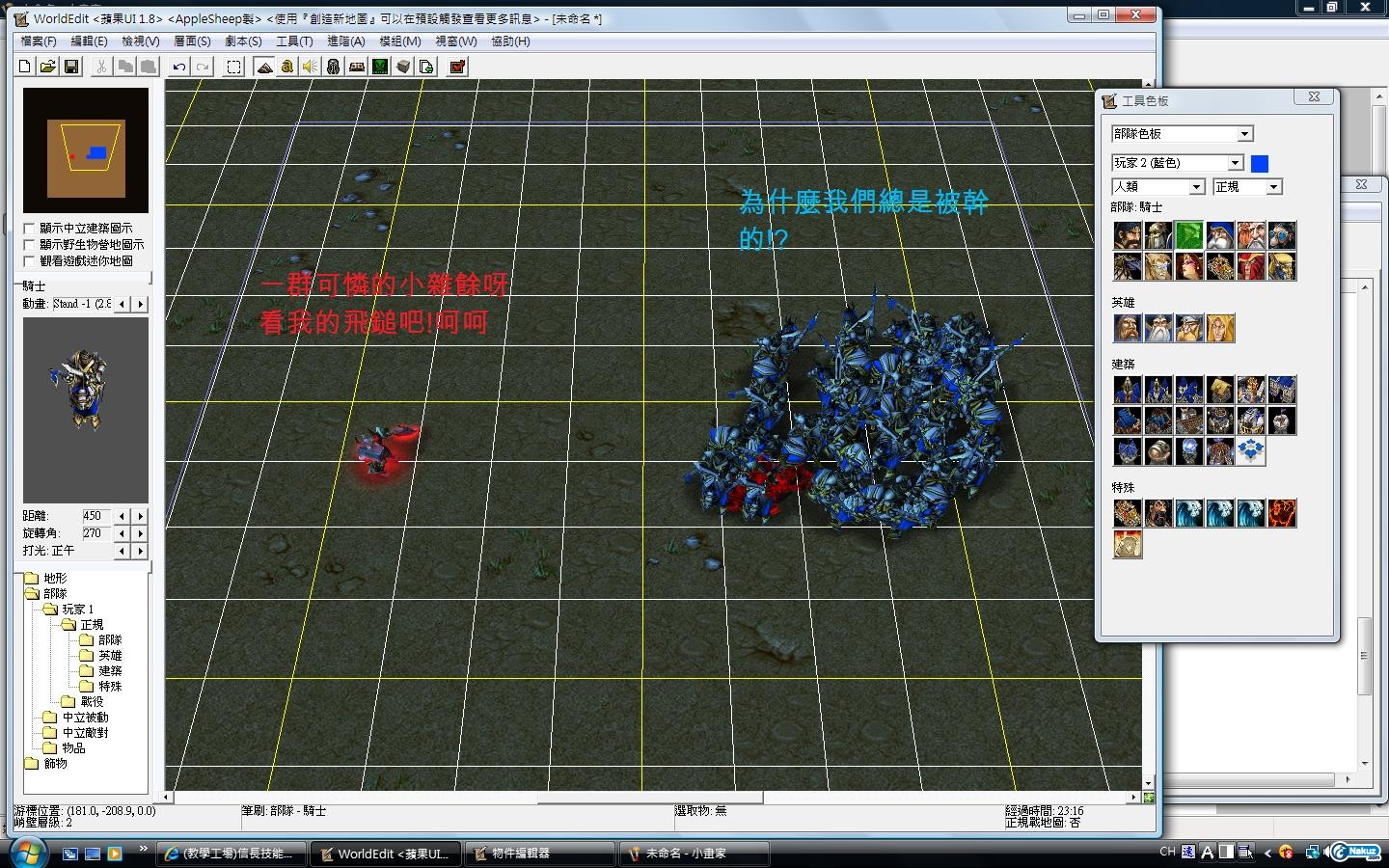Image resolution: width=1389 pixels, height=868 pixels.
Task: Save the map with the floppy disk icon
Action: pyautogui.click(x=70, y=67)
